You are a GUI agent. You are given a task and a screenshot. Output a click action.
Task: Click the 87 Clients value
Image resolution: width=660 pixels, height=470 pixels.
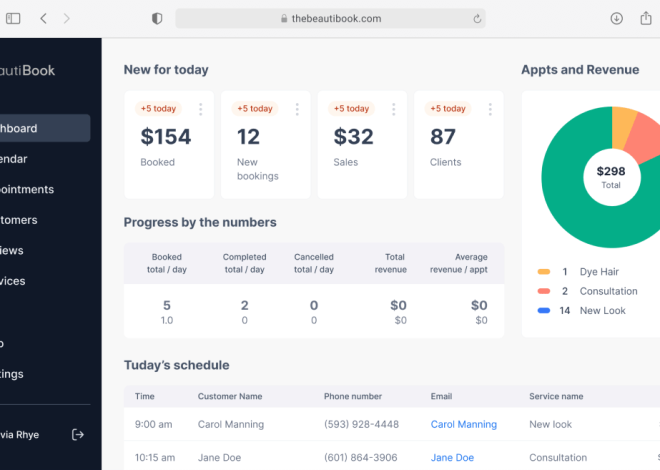tap(443, 136)
